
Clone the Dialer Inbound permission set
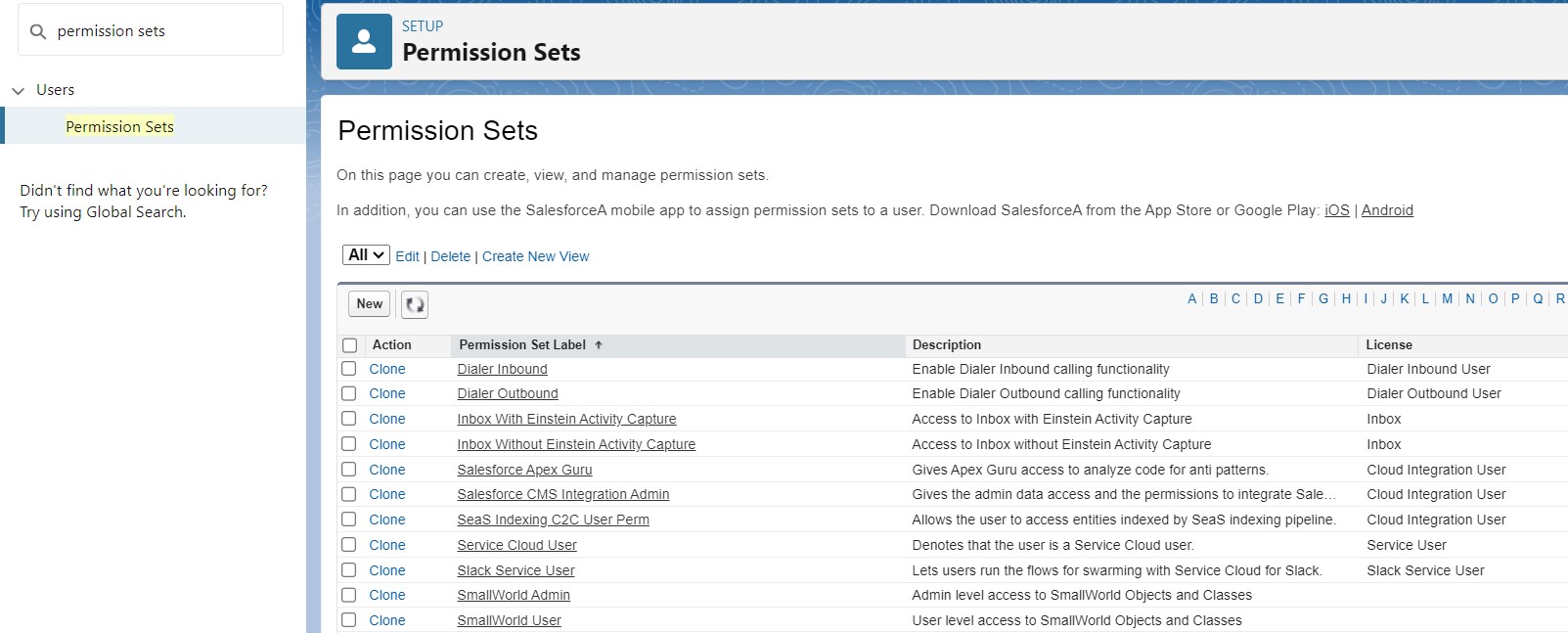387,369
